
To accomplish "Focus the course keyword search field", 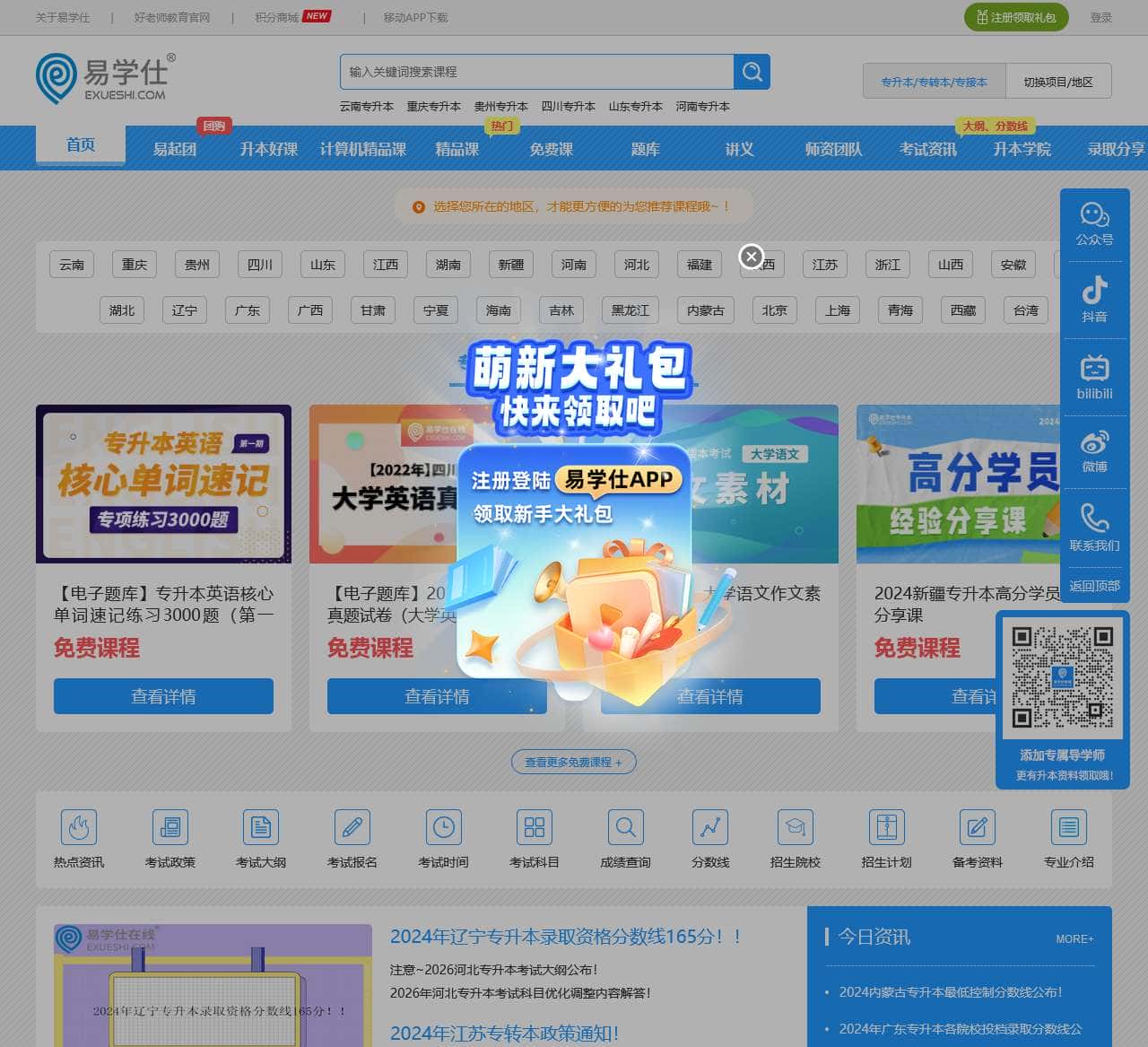I will (x=536, y=72).
